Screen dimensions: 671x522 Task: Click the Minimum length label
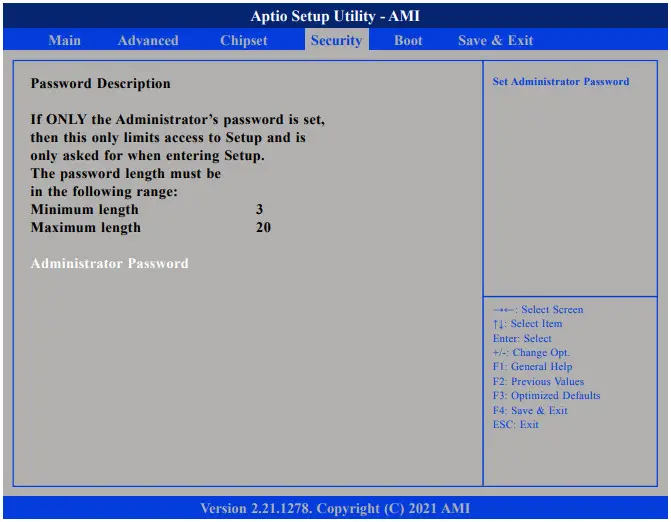(x=85, y=210)
